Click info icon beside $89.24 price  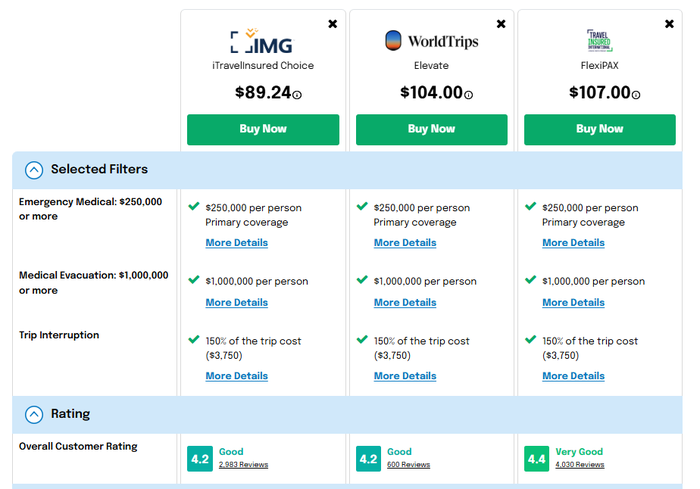pyautogui.click(x=297, y=95)
